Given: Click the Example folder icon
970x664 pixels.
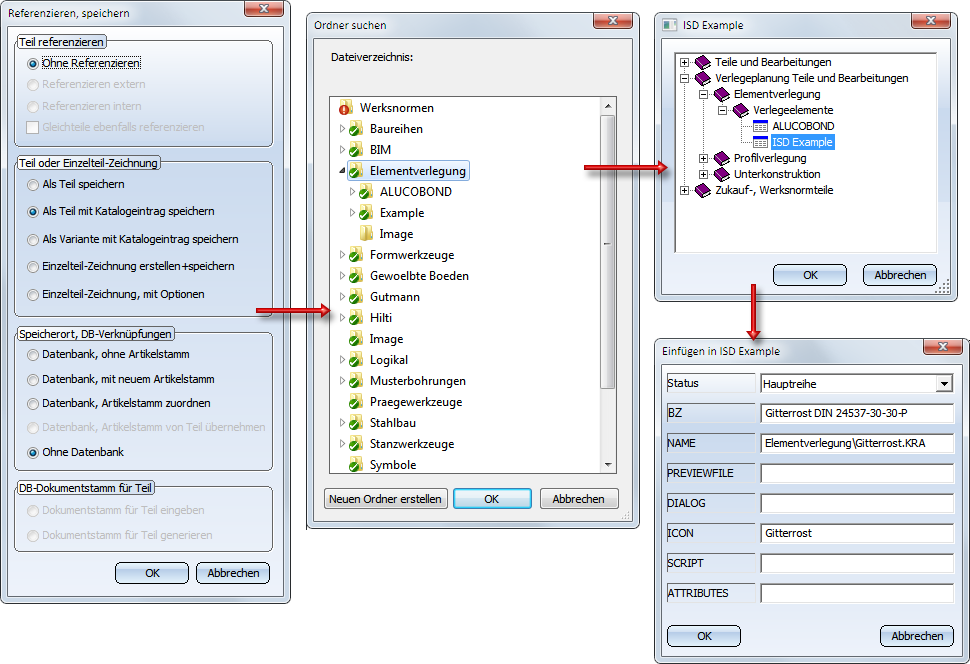Looking at the screenshot, I should (x=366, y=213).
